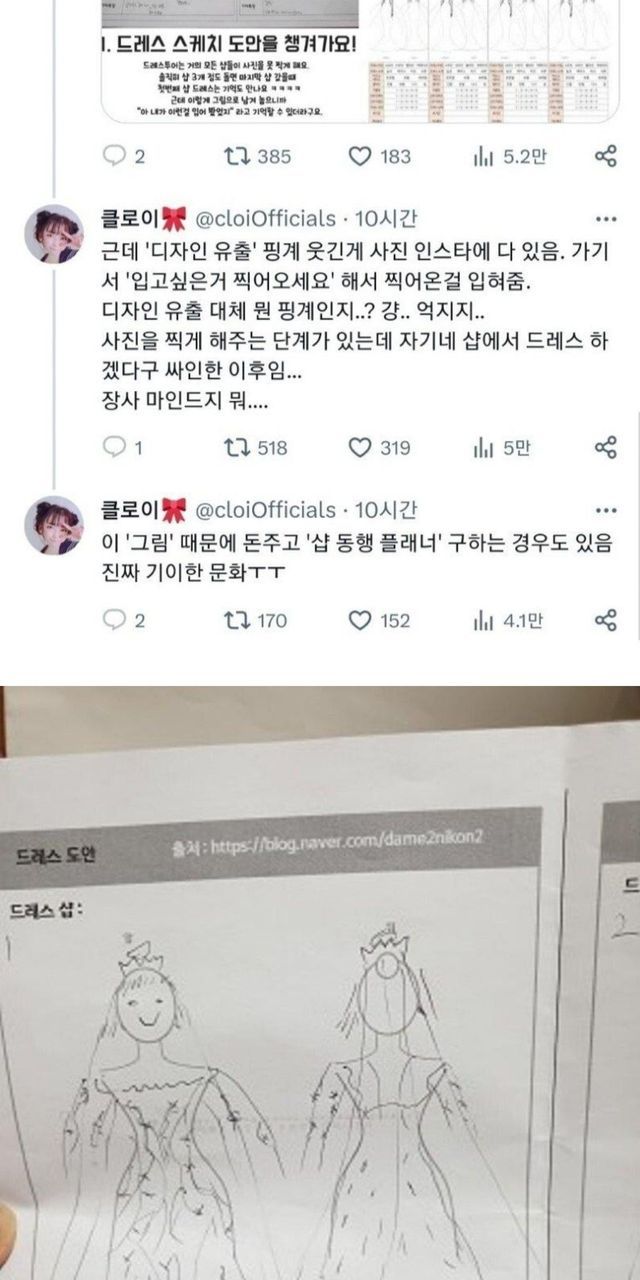View stats of the 5만 views tweet
The width and height of the screenshot is (640, 1280).
coord(501,448)
